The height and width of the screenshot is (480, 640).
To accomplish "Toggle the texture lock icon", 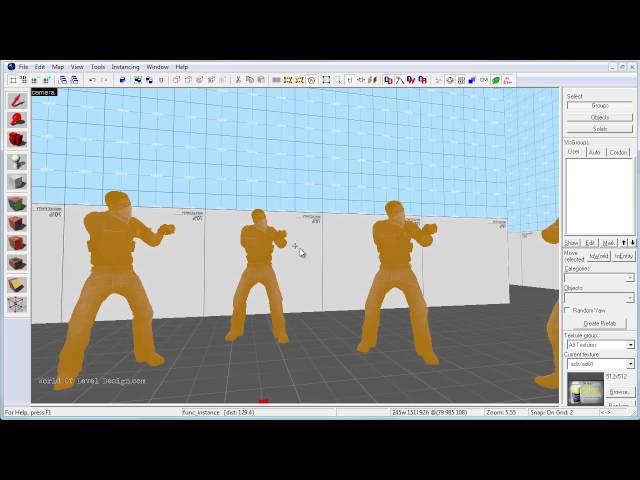I will [x=350, y=80].
